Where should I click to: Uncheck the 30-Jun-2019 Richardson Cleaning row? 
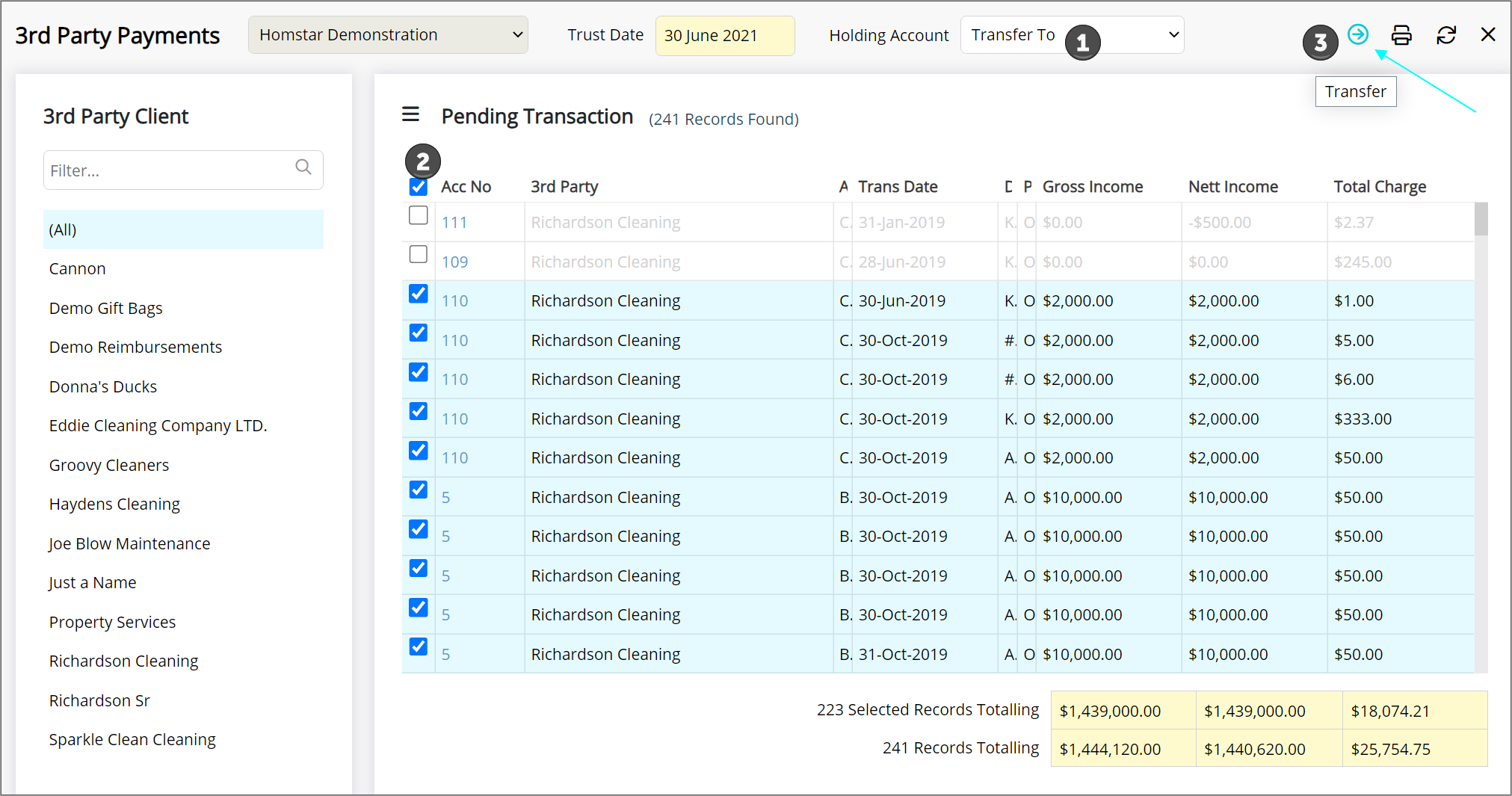click(x=419, y=294)
